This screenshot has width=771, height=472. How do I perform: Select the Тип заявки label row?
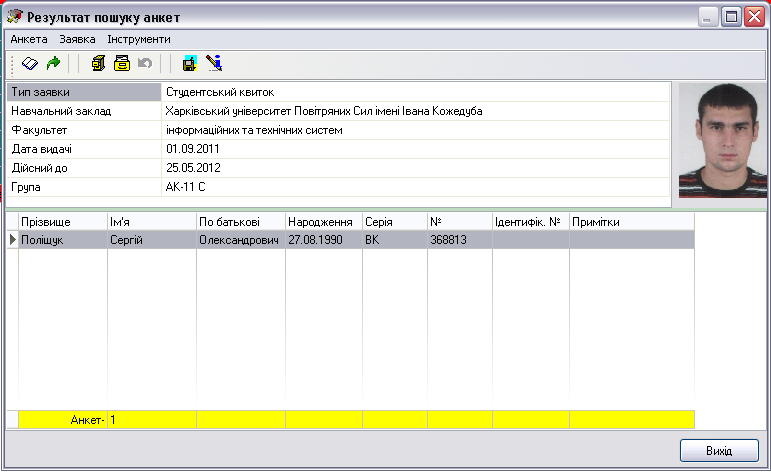tap(84, 92)
